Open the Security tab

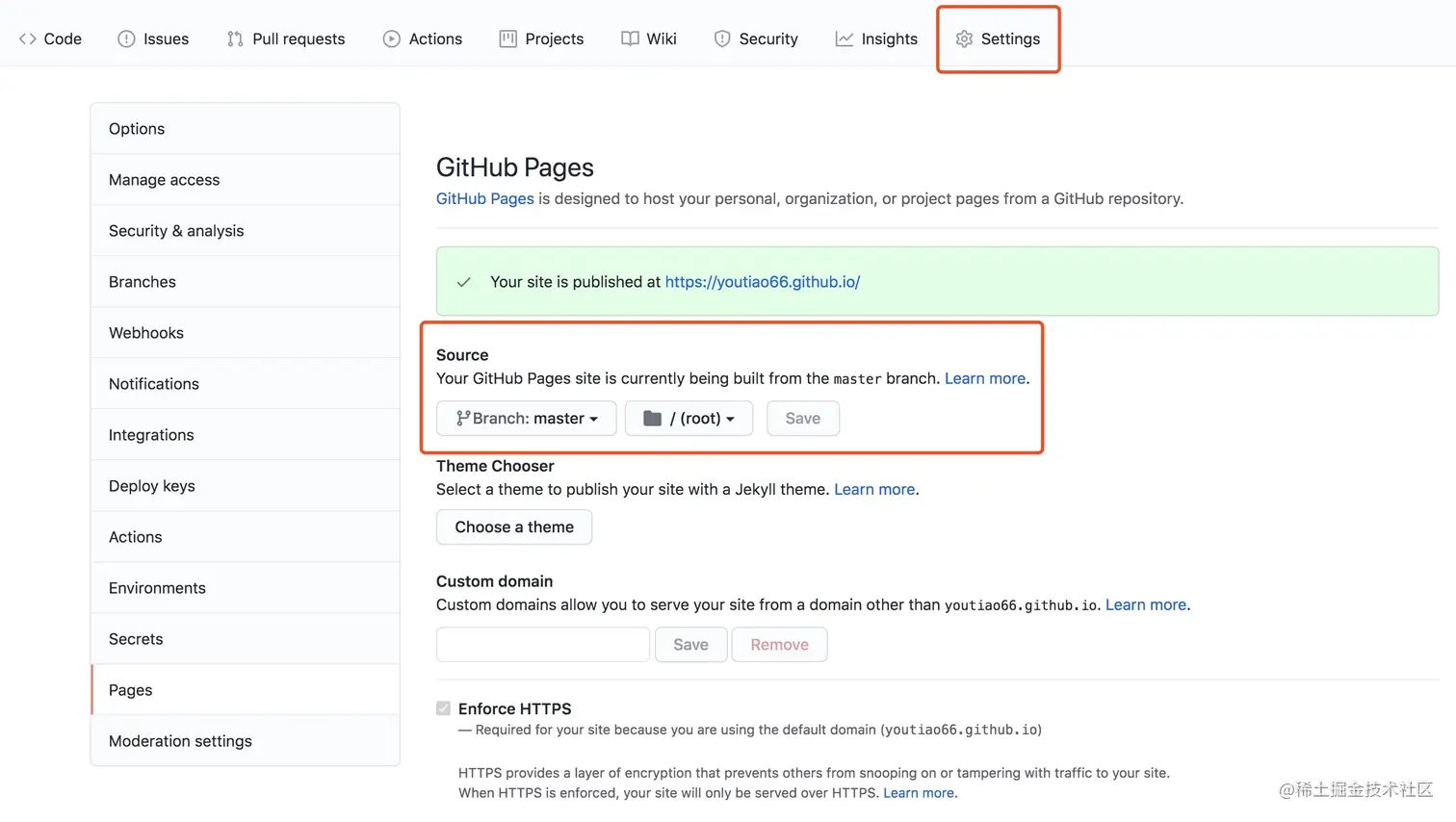[756, 39]
